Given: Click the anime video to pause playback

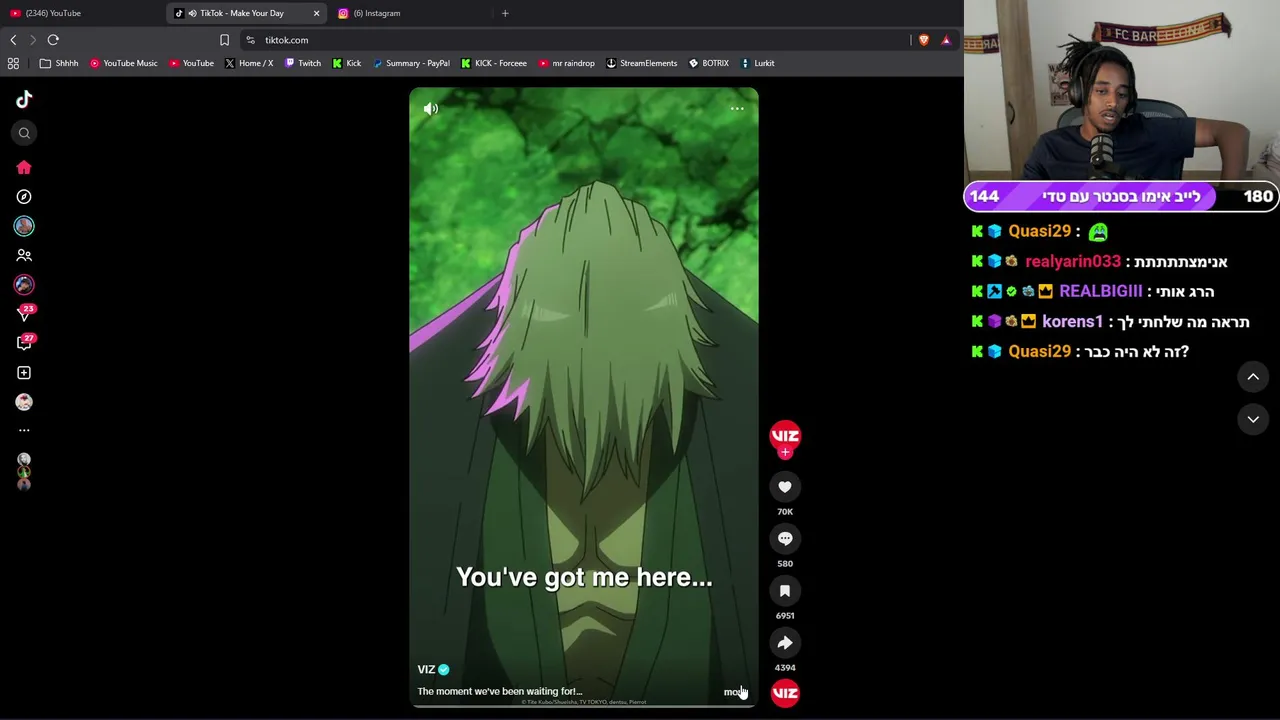Looking at the screenshot, I should coord(584,397).
